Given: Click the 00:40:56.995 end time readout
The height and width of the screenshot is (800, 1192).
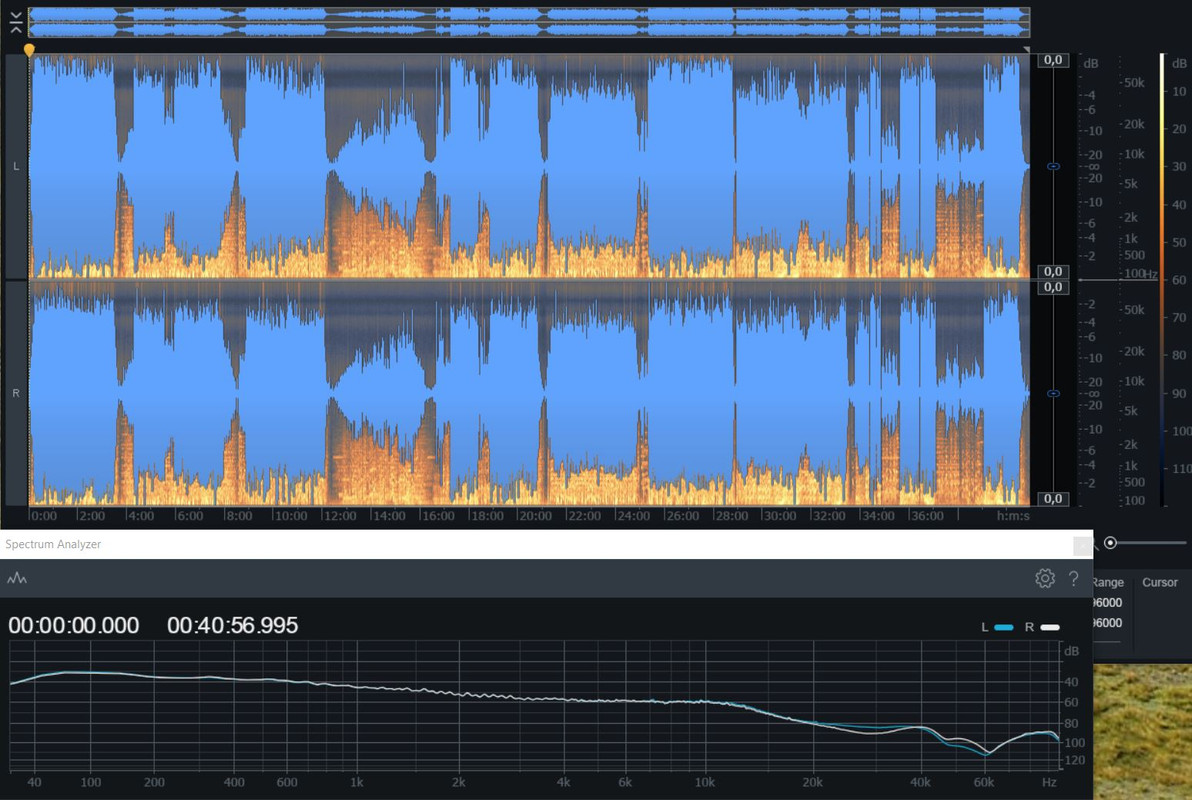Looking at the screenshot, I should coord(233,626).
